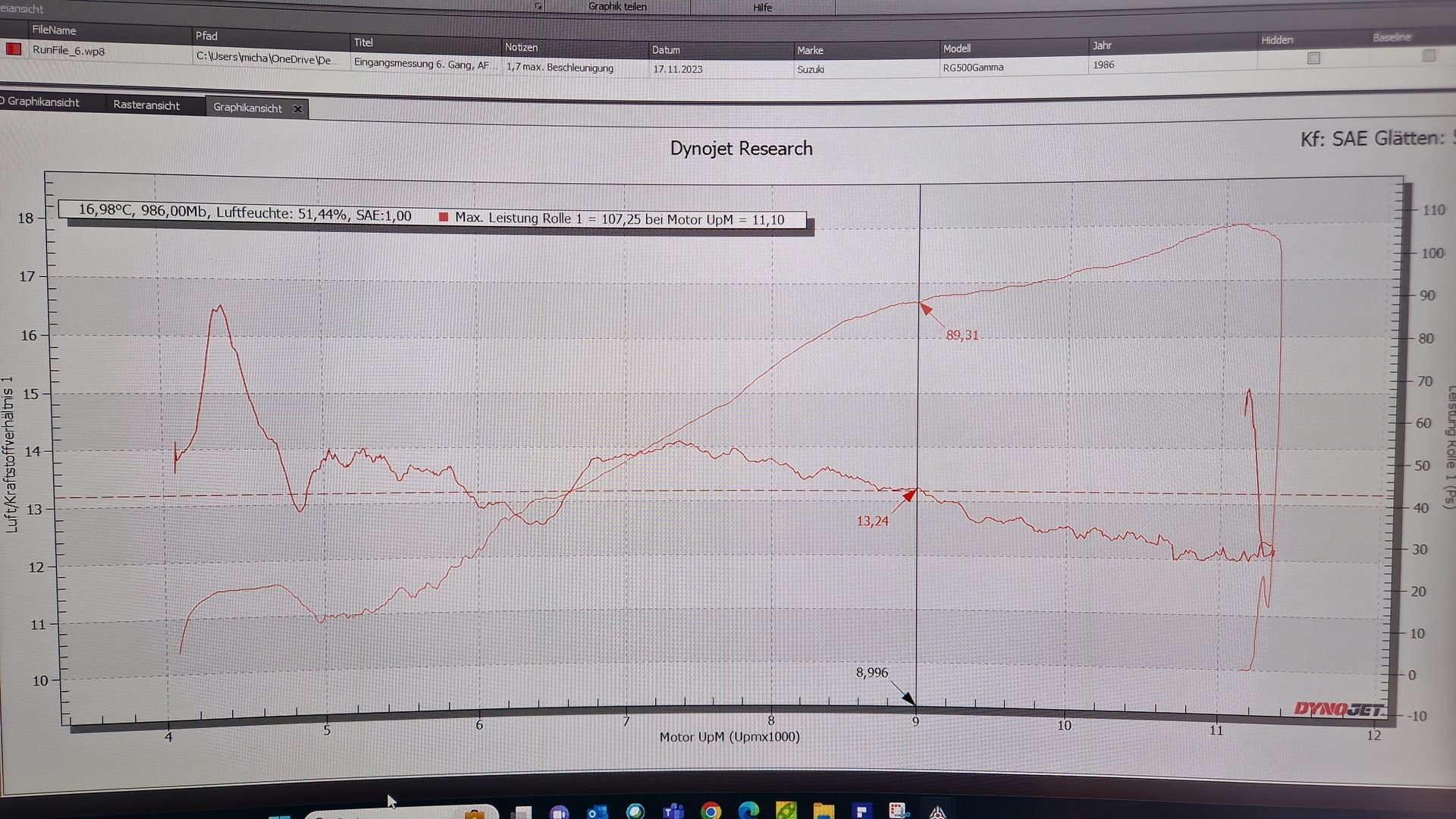The height and width of the screenshot is (819, 1456).
Task: Toggle the Hidden checkbox for RunFile_6
Action: coord(1313,58)
